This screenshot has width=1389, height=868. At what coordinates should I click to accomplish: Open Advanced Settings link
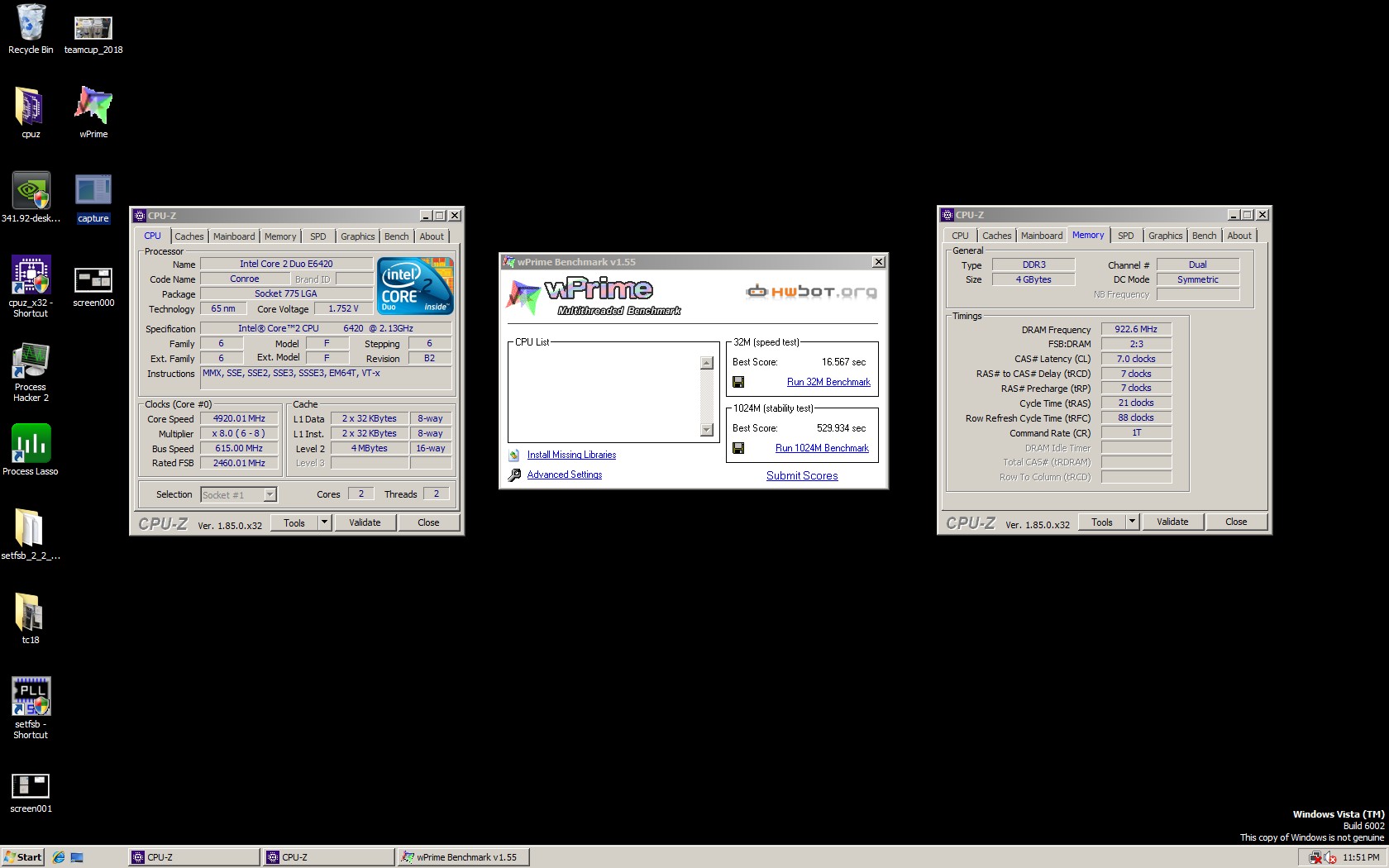point(565,475)
